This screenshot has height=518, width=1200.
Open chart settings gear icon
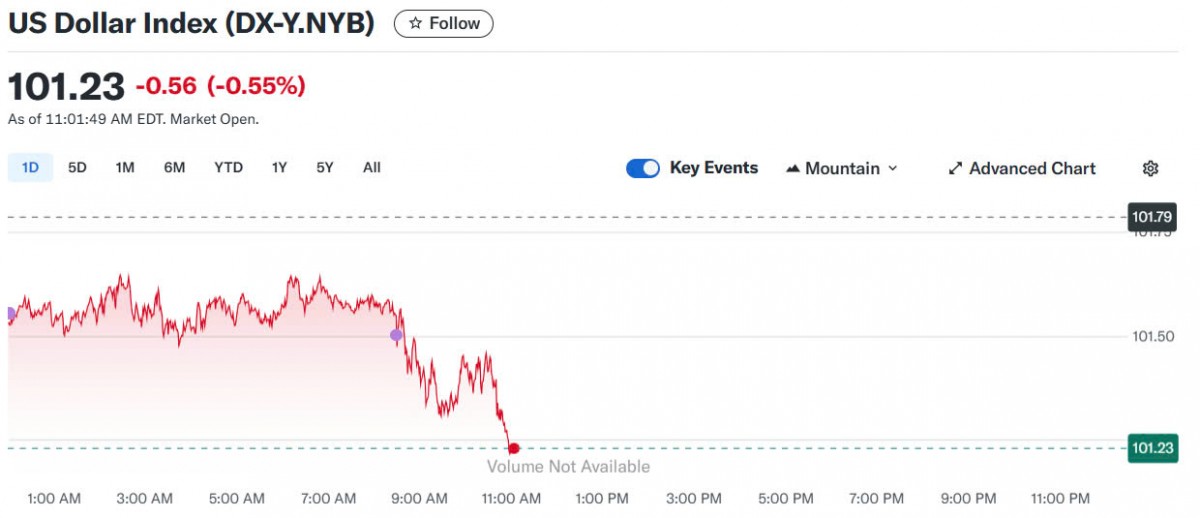(x=1150, y=168)
